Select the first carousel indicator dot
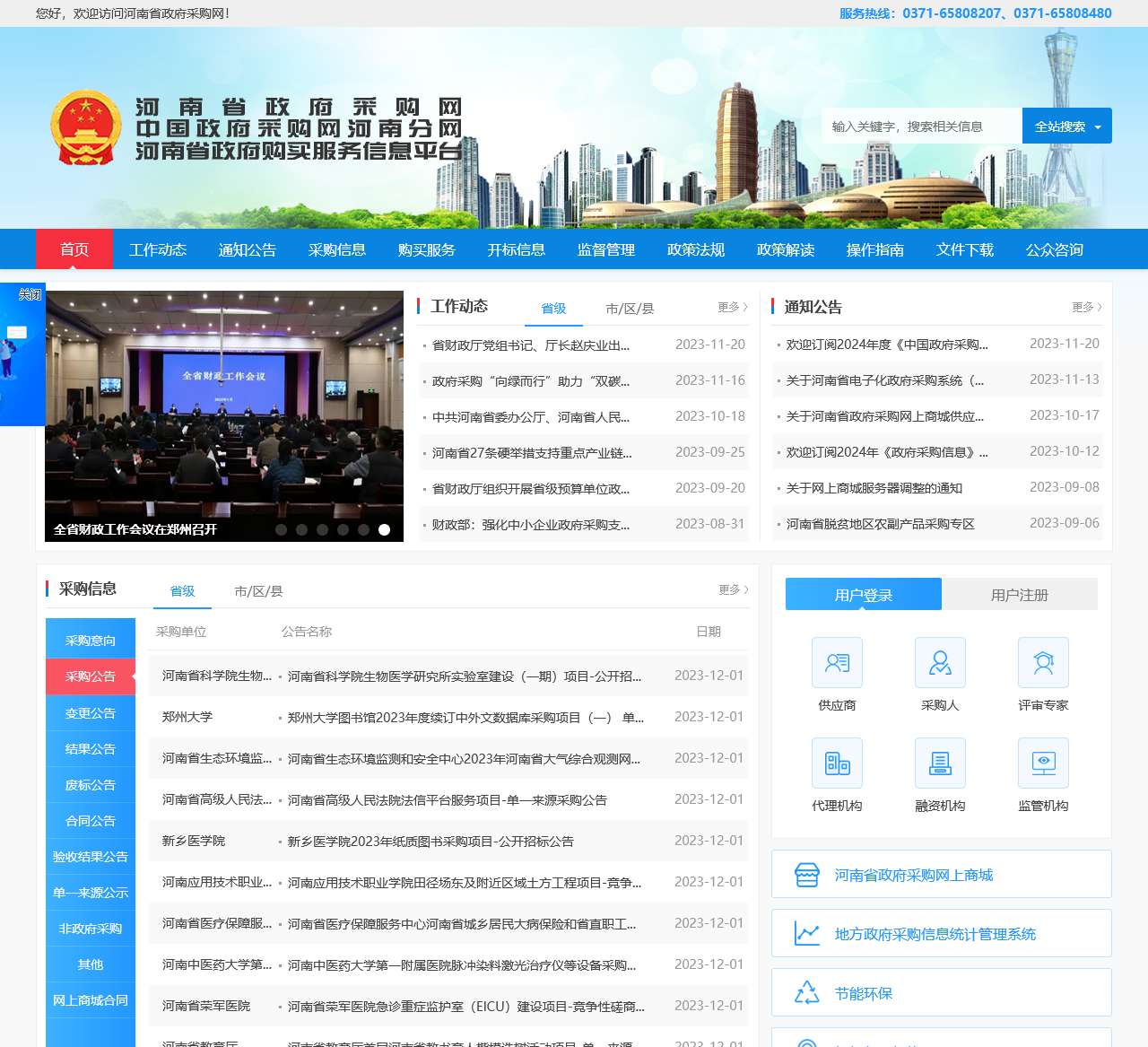Viewport: 1148px width, 1047px height. click(x=281, y=529)
